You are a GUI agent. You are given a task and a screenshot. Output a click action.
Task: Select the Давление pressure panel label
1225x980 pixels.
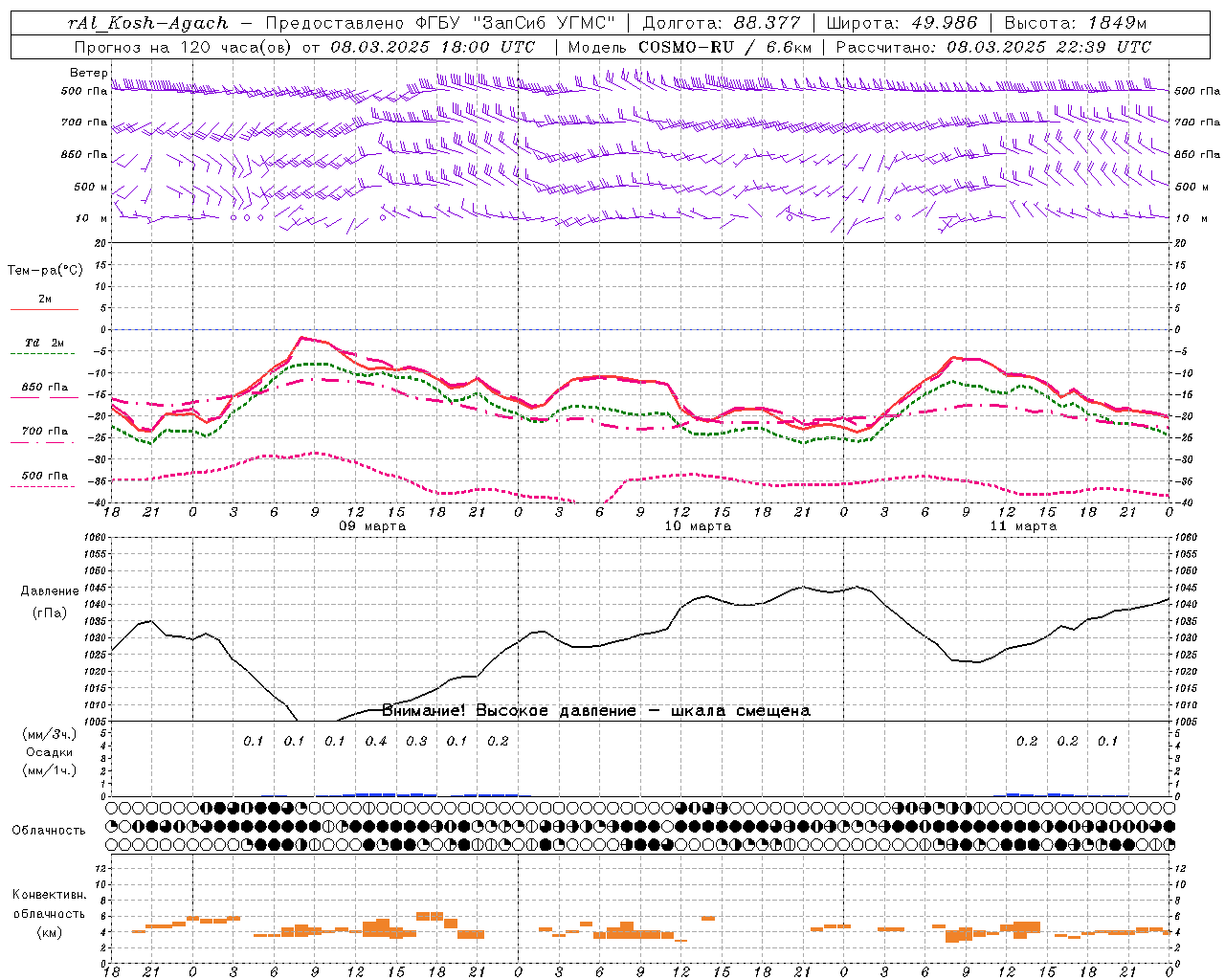pos(50,591)
